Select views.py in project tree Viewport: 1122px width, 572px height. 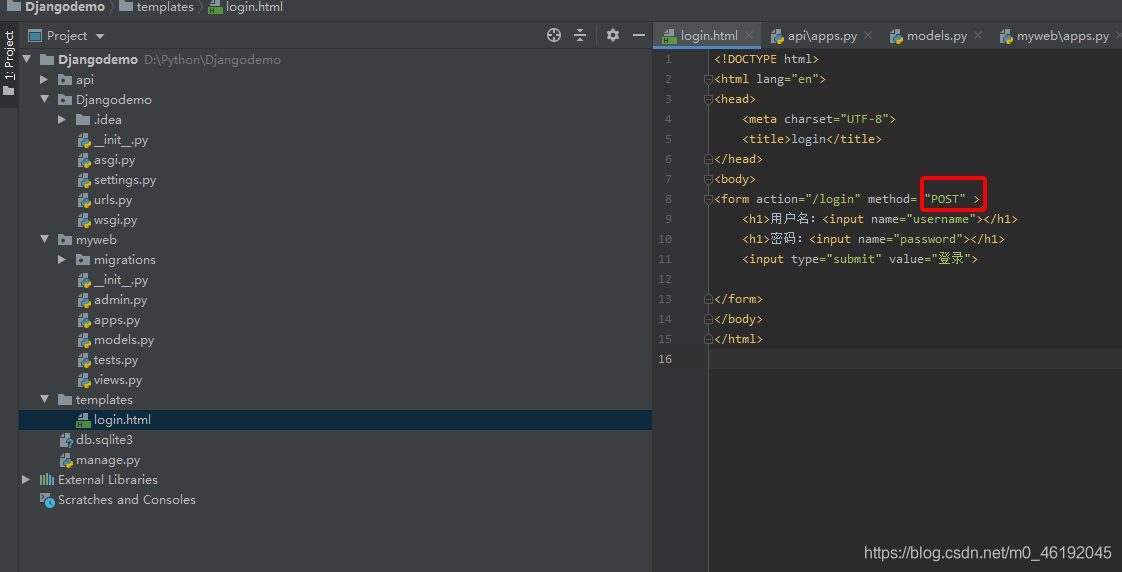click(118, 380)
